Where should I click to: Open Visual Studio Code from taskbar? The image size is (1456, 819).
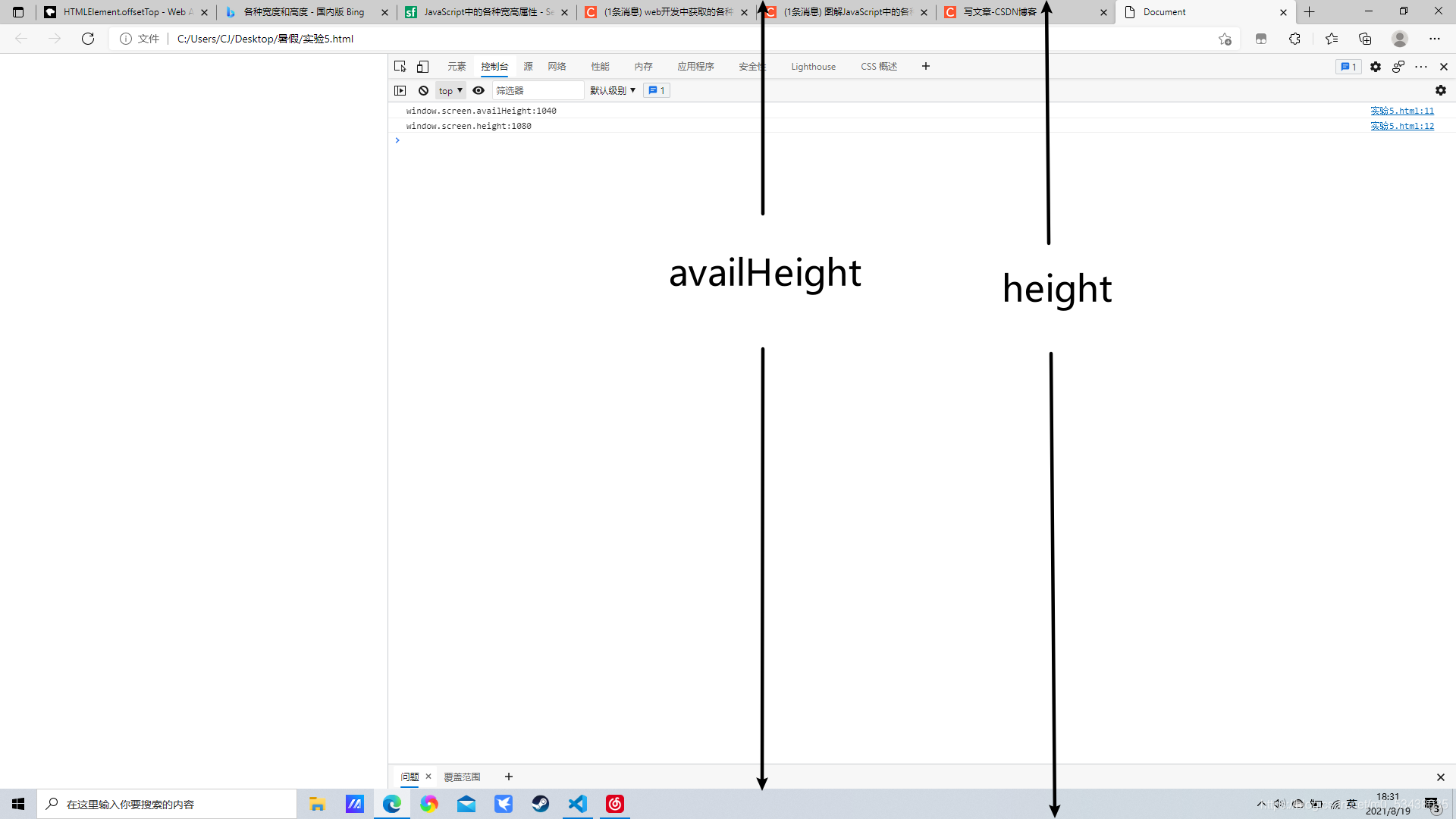tap(578, 804)
